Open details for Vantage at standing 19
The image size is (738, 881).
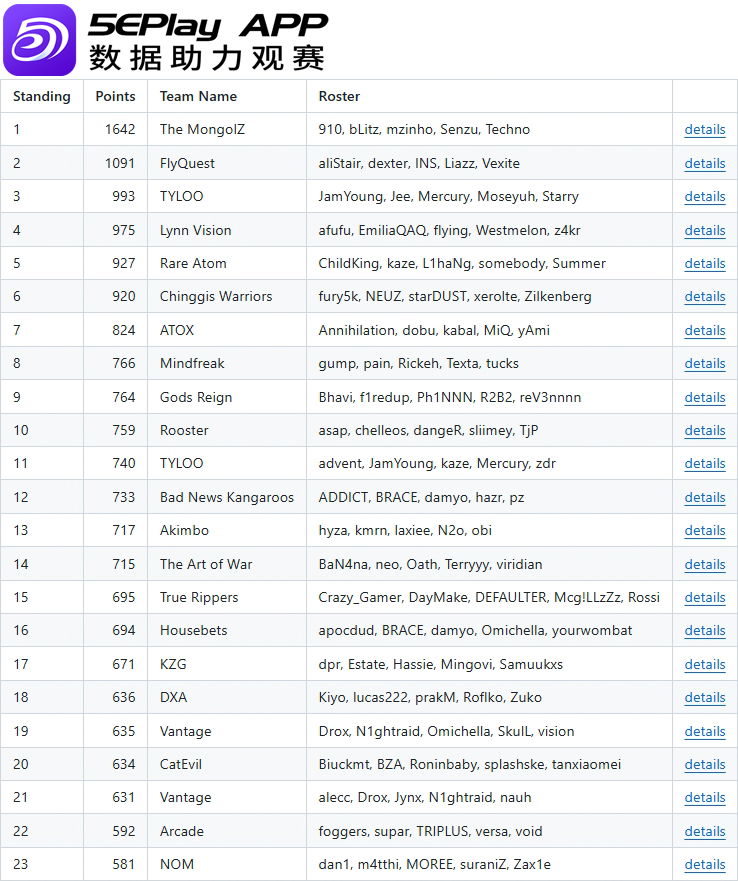coord(705,731)
